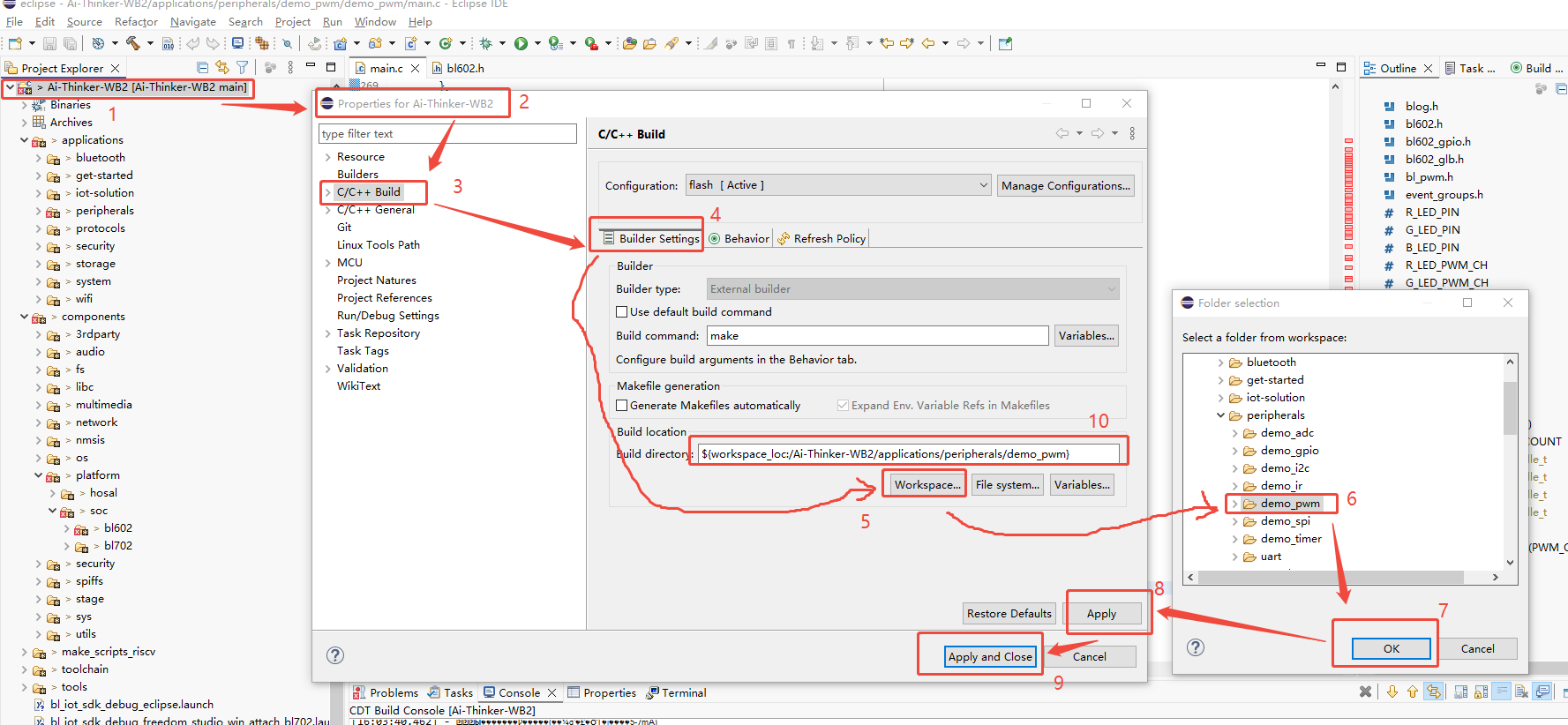The image size is (1568, 725).
Task: Open the Navigate menu
Action: (192, 21)
